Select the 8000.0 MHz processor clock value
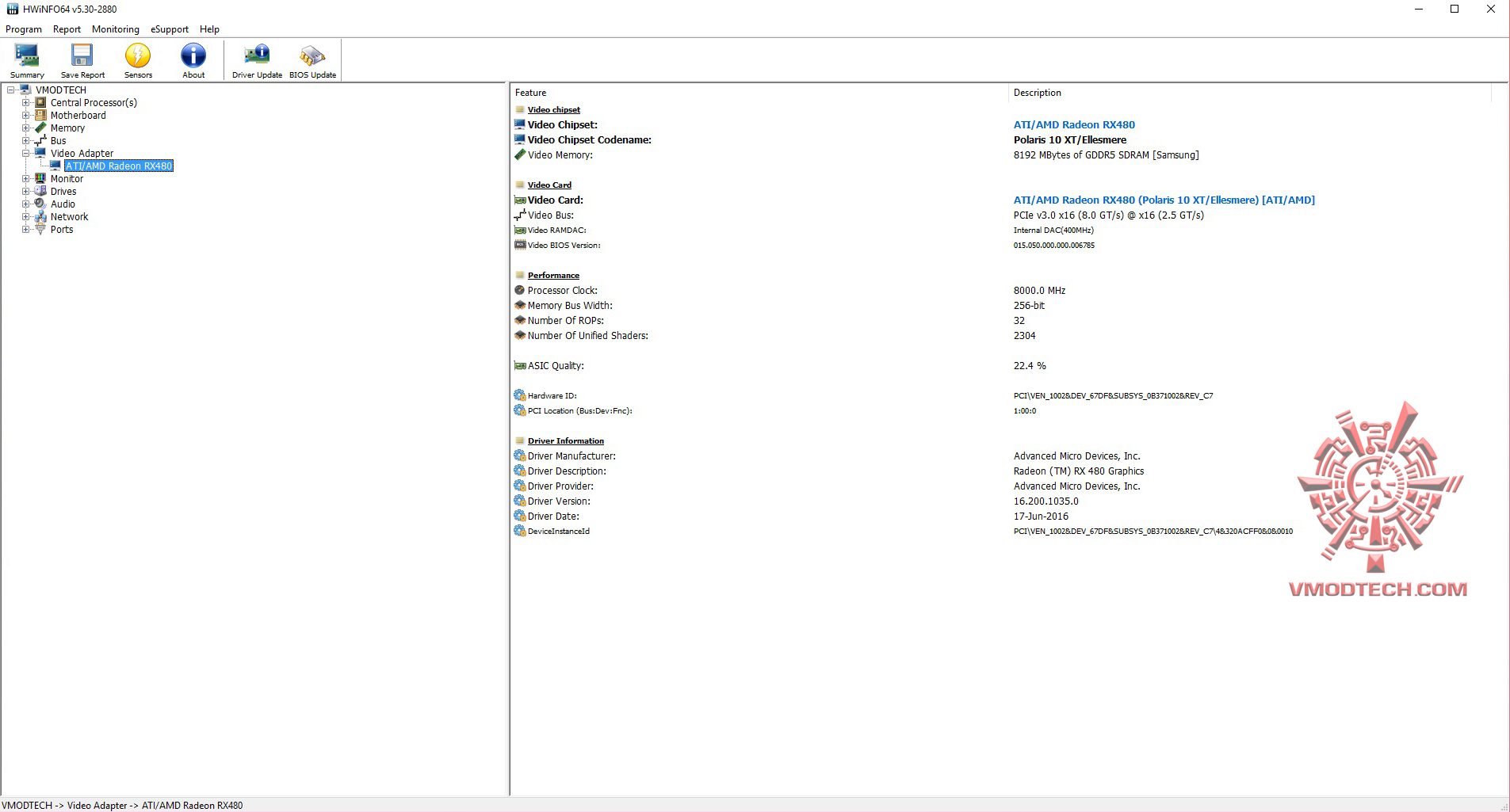 coord(1039,291)
